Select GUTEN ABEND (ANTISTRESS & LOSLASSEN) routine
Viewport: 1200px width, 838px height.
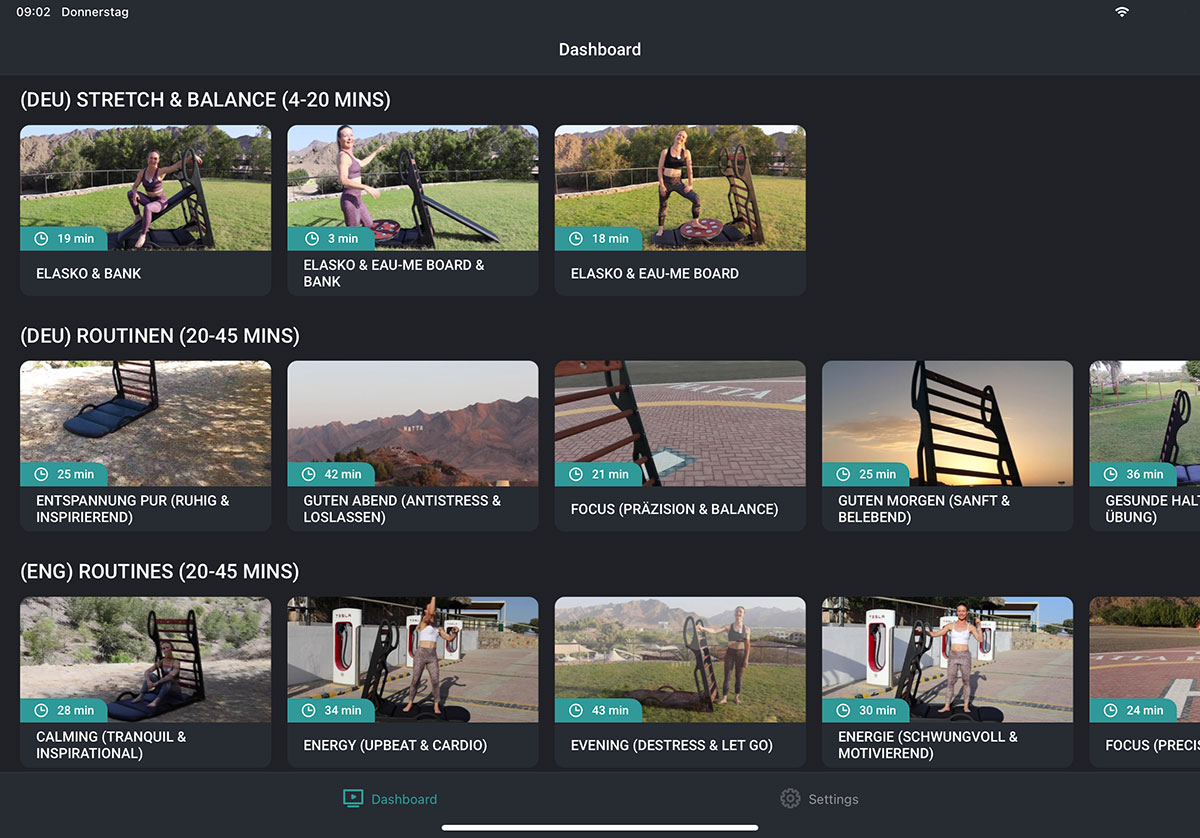413,446
